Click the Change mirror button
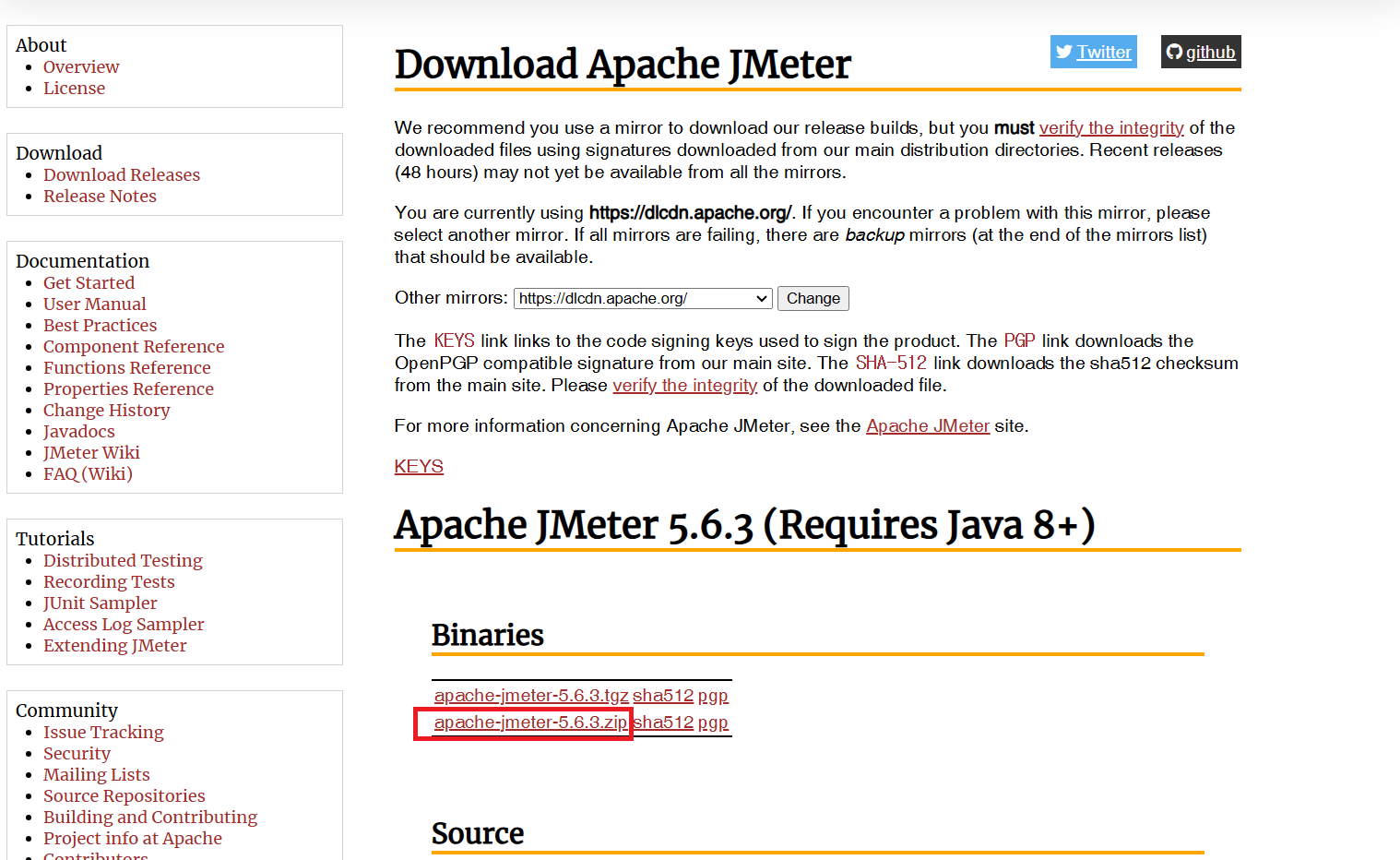 coord(813,298)
